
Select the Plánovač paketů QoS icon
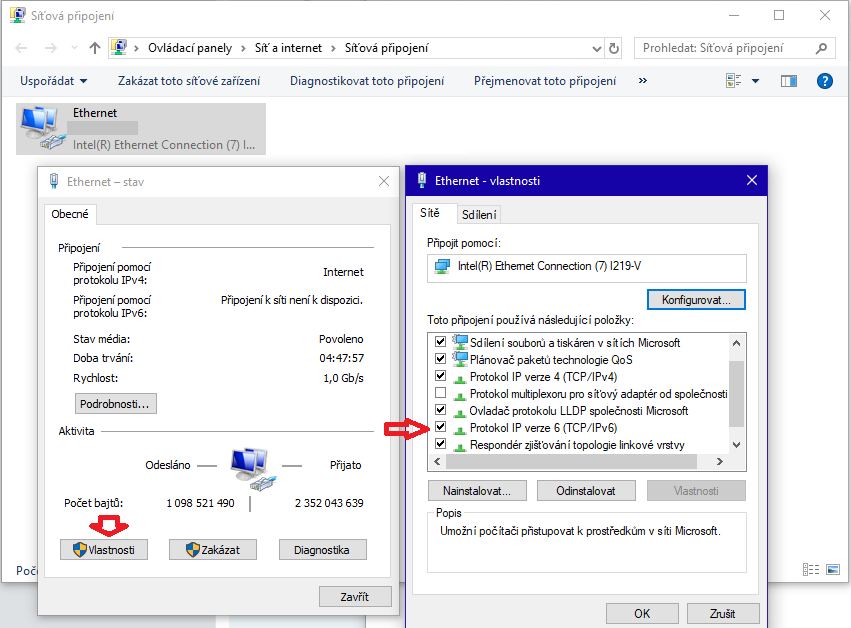460,359
